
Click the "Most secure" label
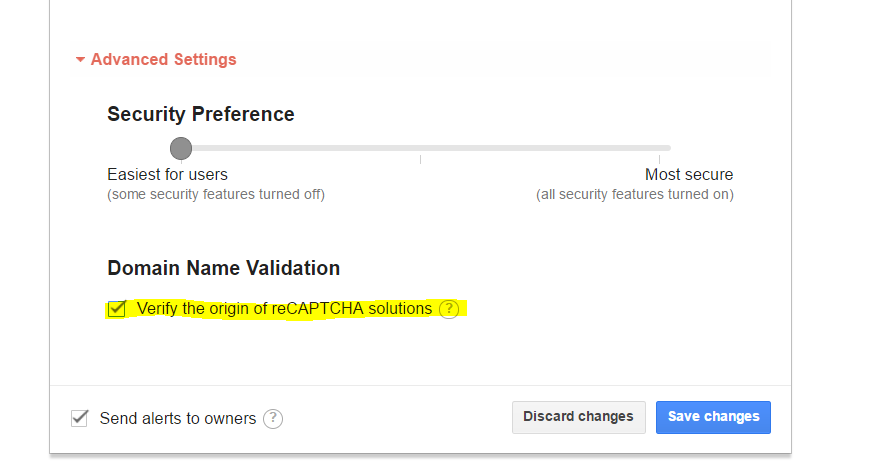coord(688,175)
